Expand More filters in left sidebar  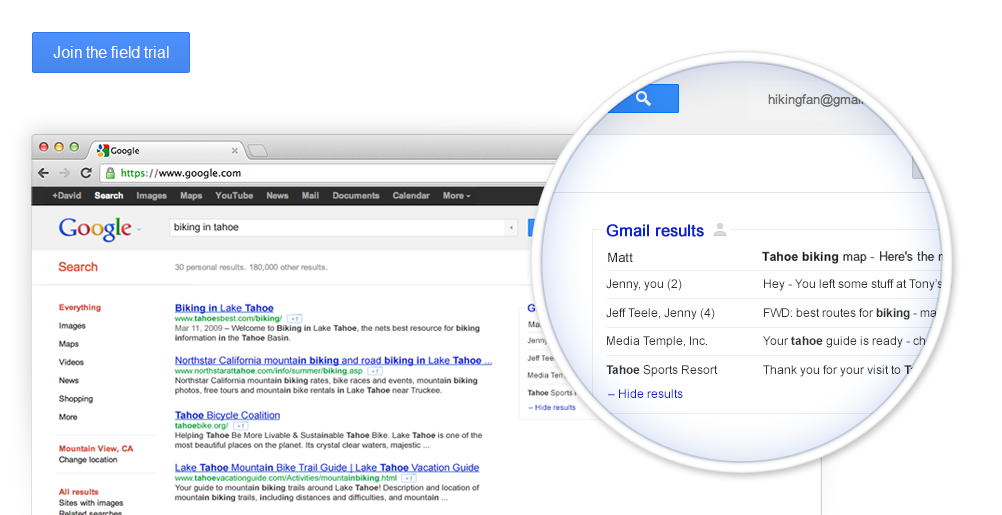(x=68, y=417)
